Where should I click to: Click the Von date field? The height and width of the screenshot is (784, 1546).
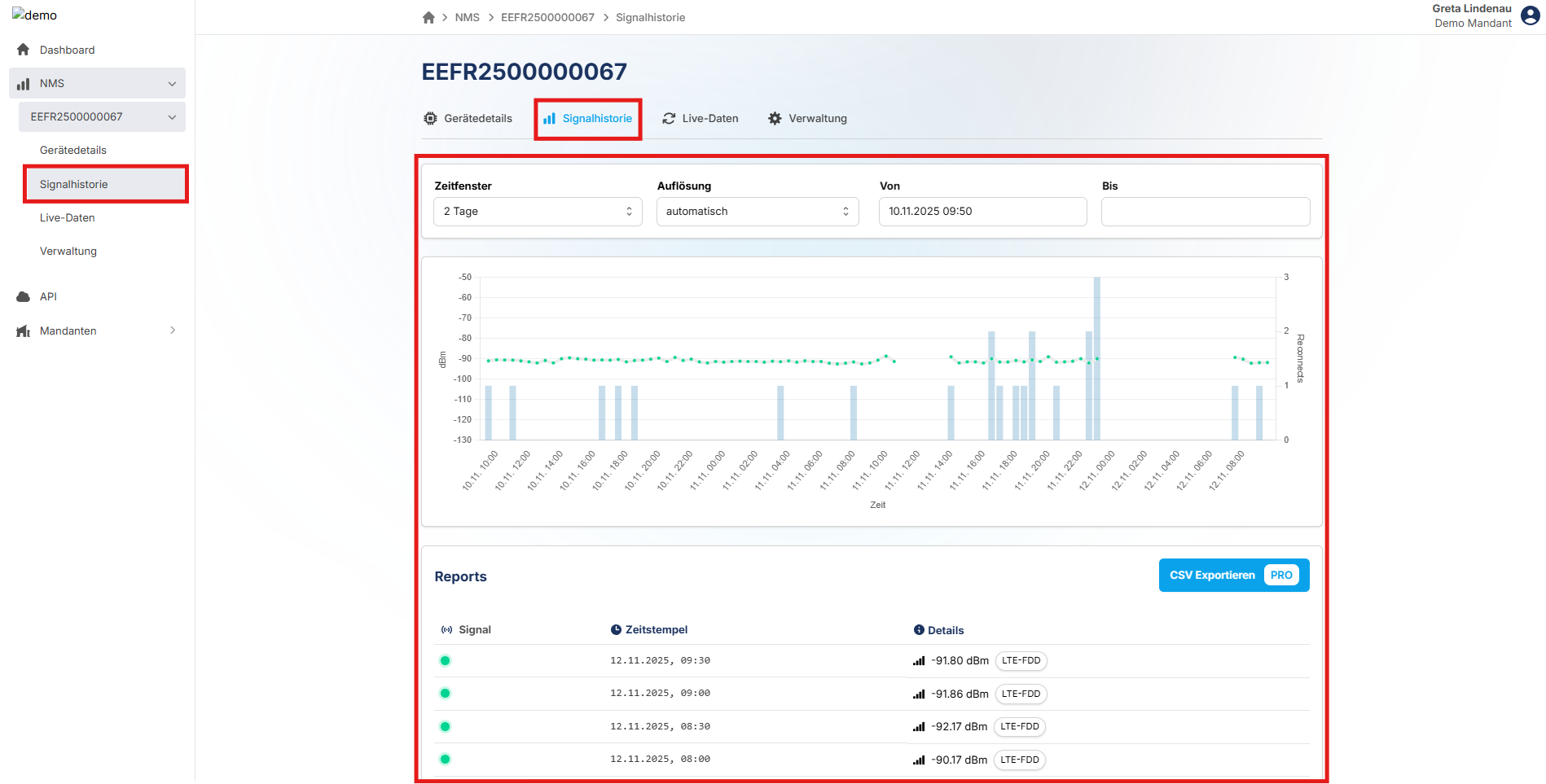coord(982,212)
